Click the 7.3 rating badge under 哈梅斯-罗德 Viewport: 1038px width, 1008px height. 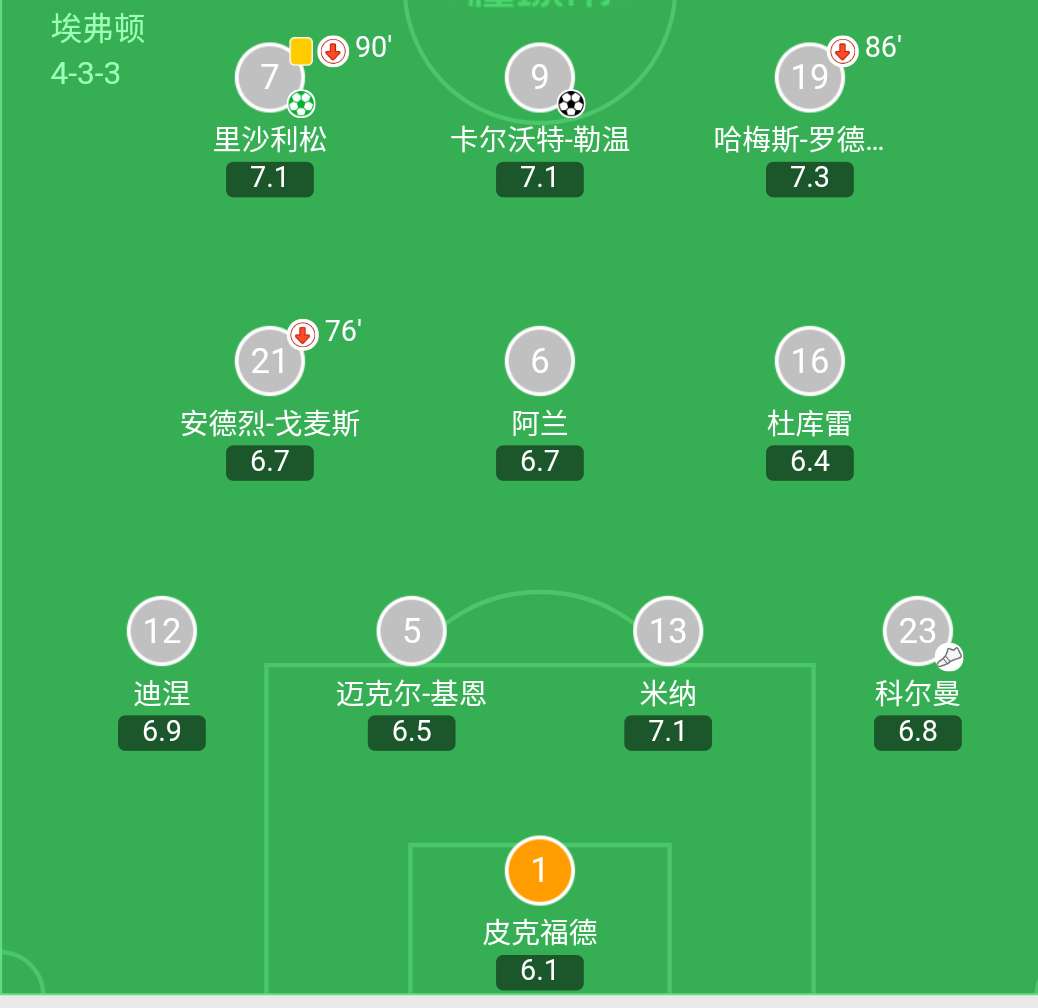pyautogui.click(x=810, y=178)
